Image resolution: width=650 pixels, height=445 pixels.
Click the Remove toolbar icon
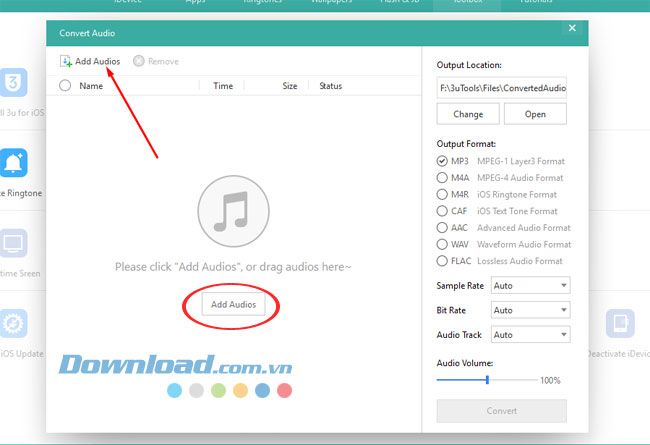click(x=138, y=61)
